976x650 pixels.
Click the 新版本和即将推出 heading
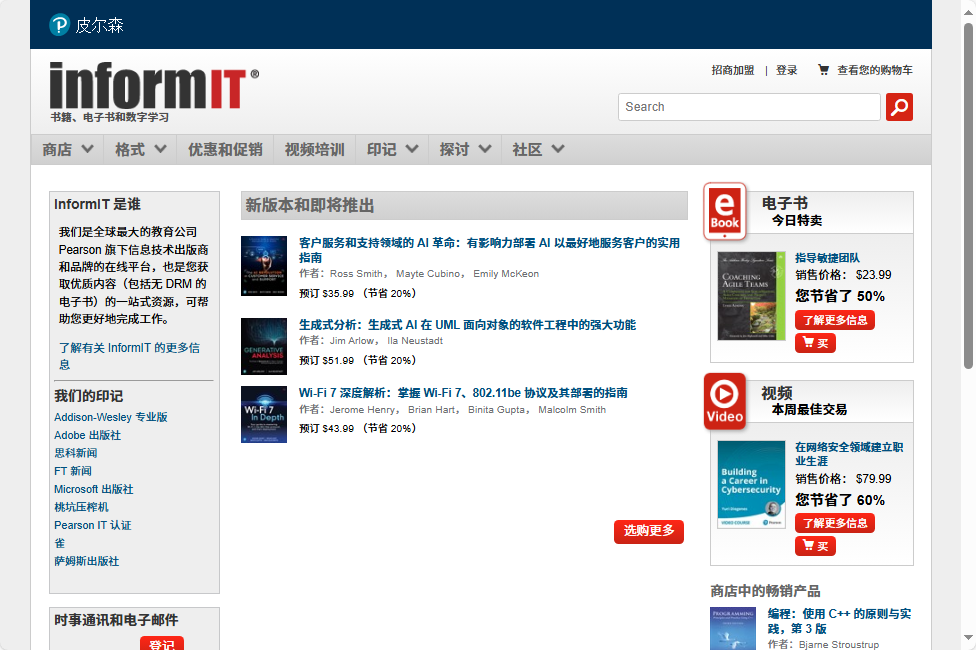pos(309,205)
